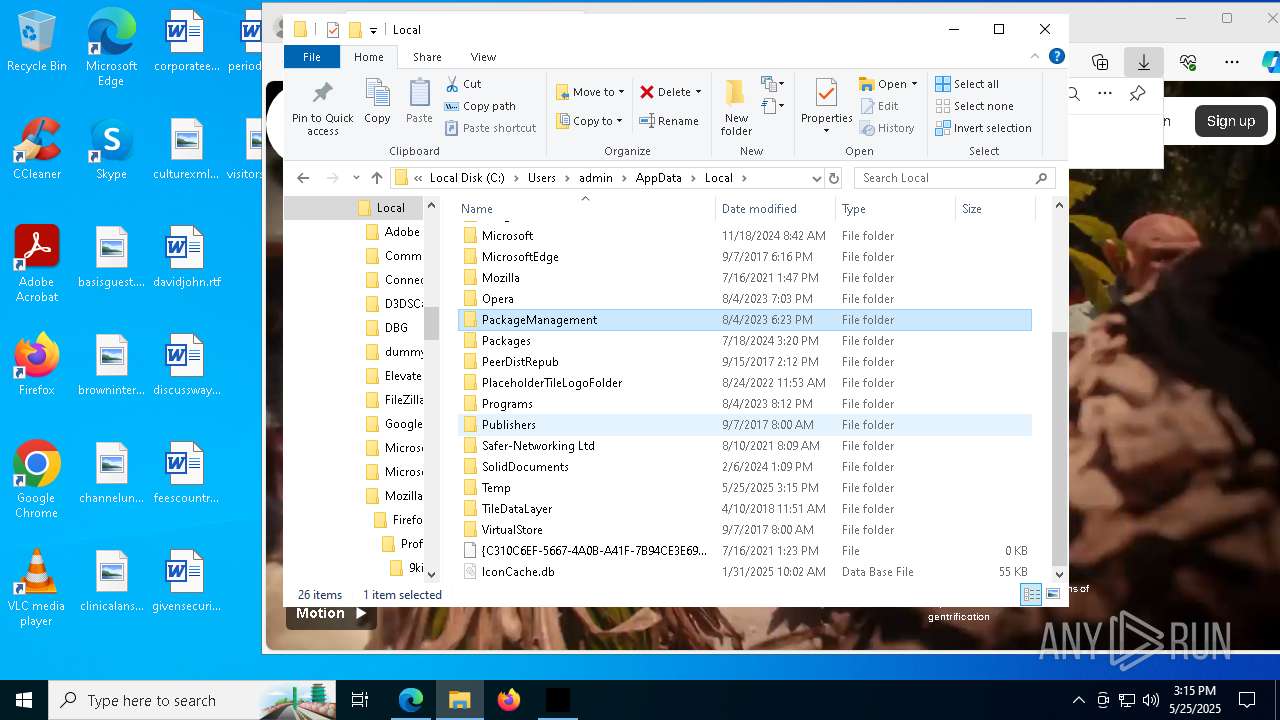Switch to the Share ribbon tab

coord(427,57)
